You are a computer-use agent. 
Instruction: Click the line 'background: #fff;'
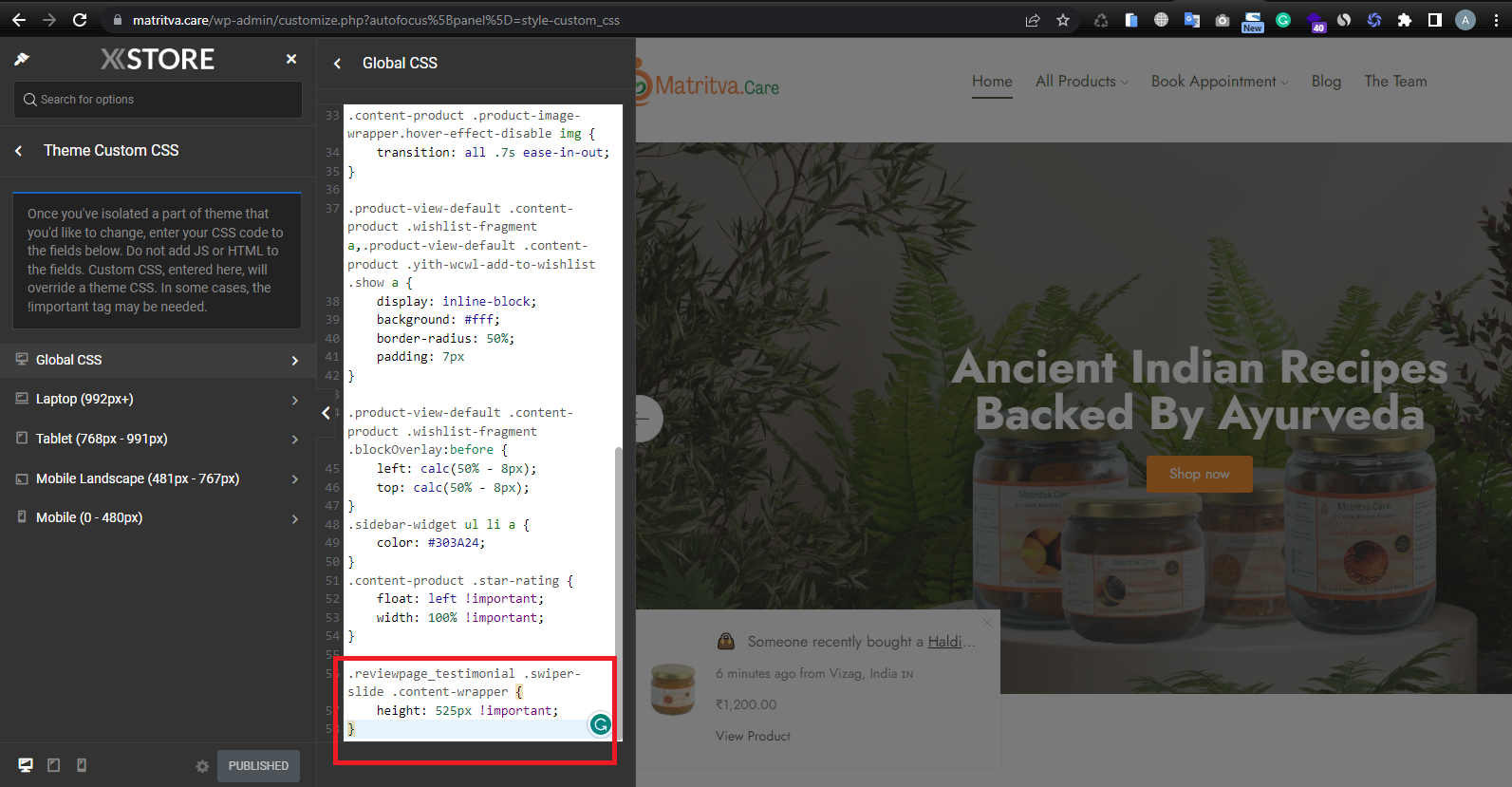click(x=438, y=320)
